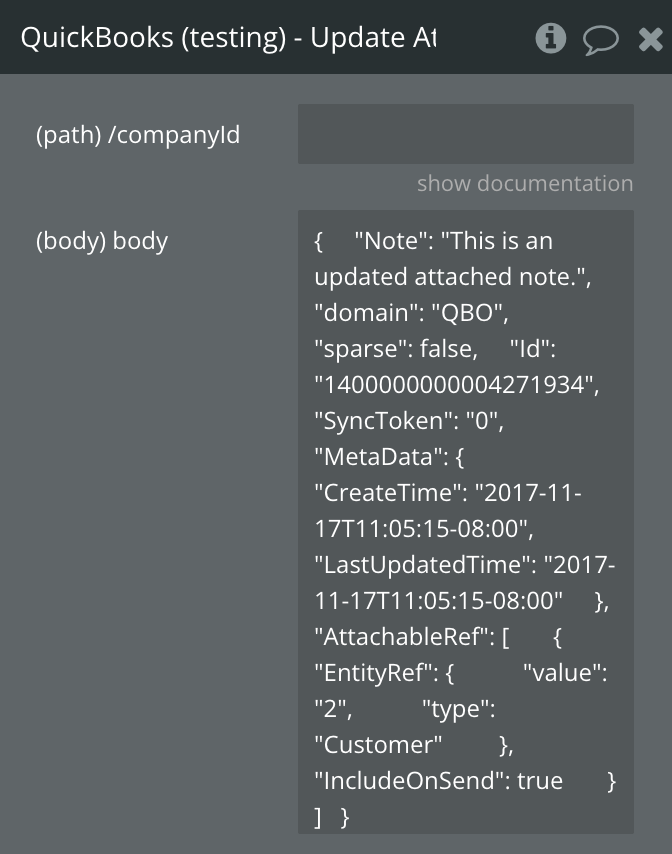The width and height of the screenshot is (672, 854).
Task: Click the 'show documentation' link
Action: pyautogui.click(x=524, y=183)
